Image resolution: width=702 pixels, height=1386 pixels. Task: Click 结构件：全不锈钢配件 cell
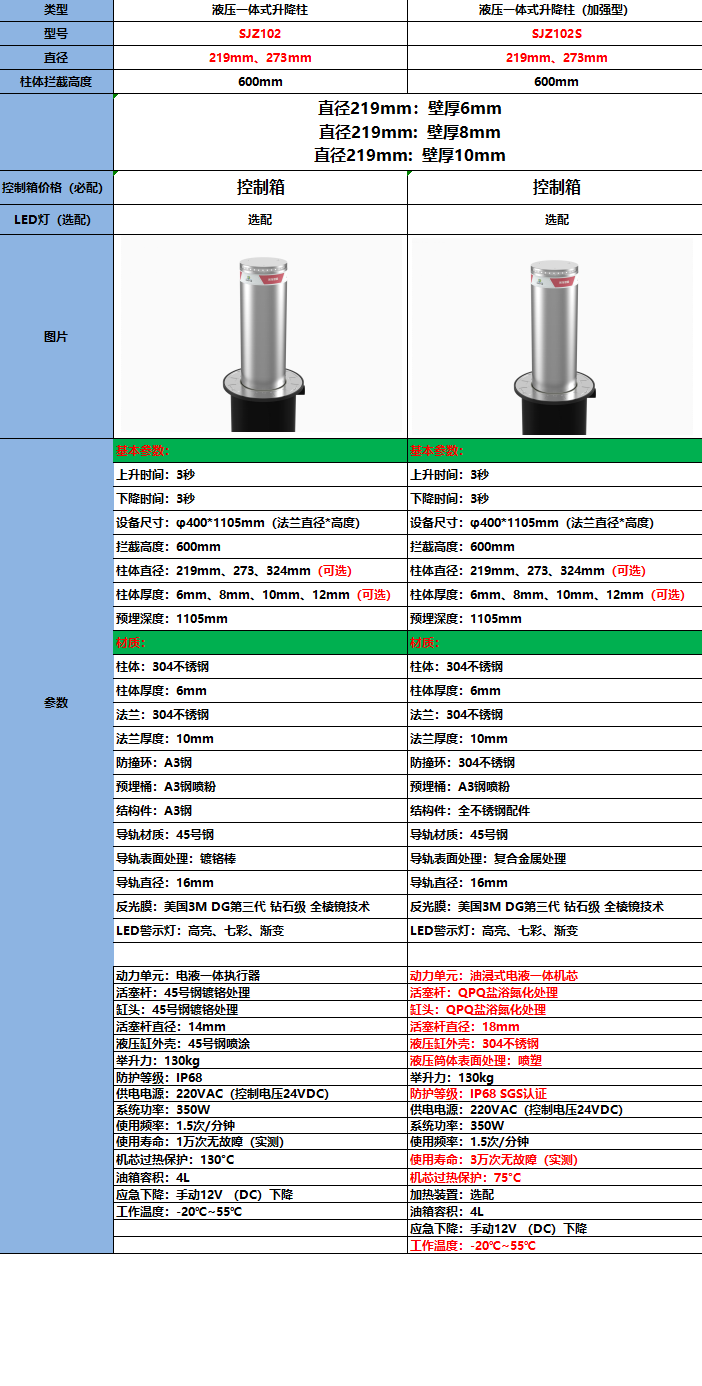pos(556,810)
